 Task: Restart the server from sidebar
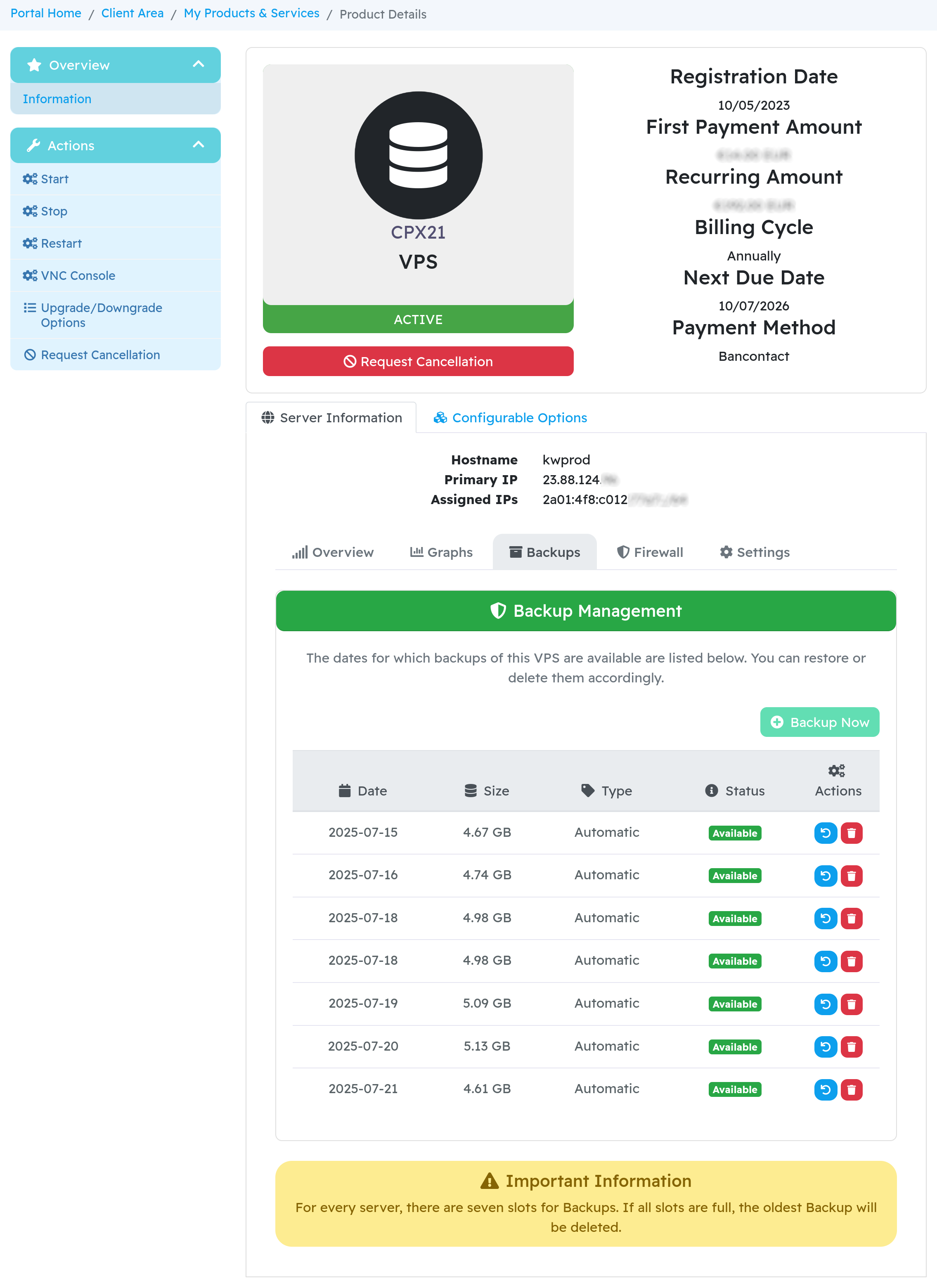[x=115, y=243]
